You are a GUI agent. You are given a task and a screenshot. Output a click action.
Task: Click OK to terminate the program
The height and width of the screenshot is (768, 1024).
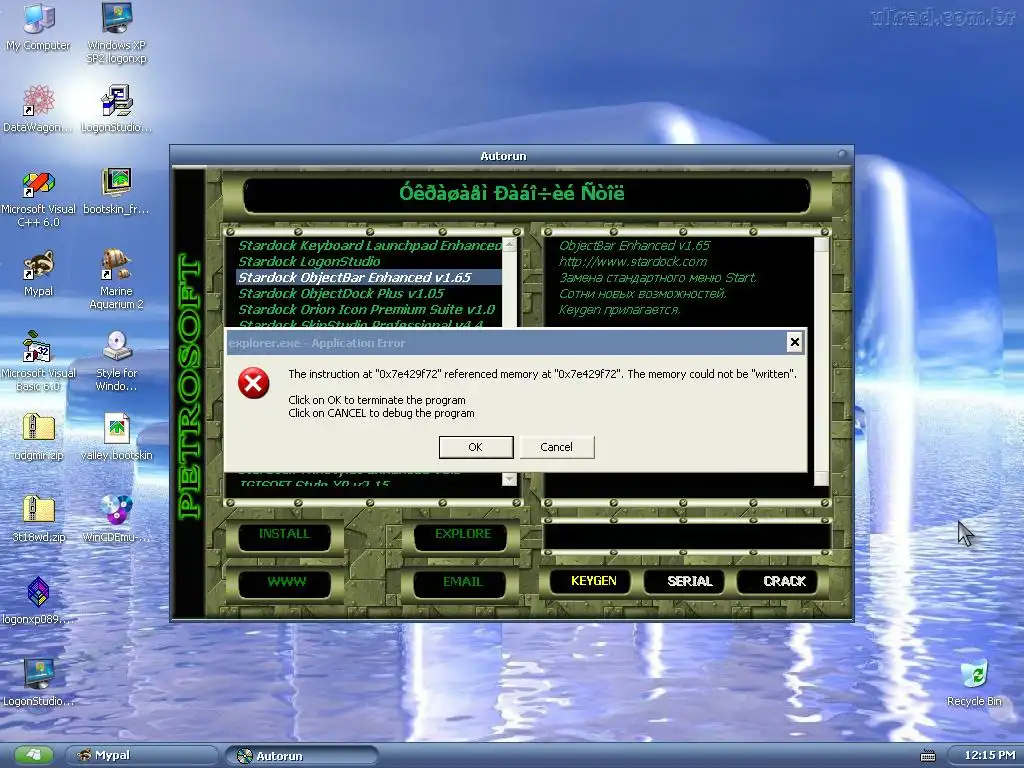click(x=475, y=447)
